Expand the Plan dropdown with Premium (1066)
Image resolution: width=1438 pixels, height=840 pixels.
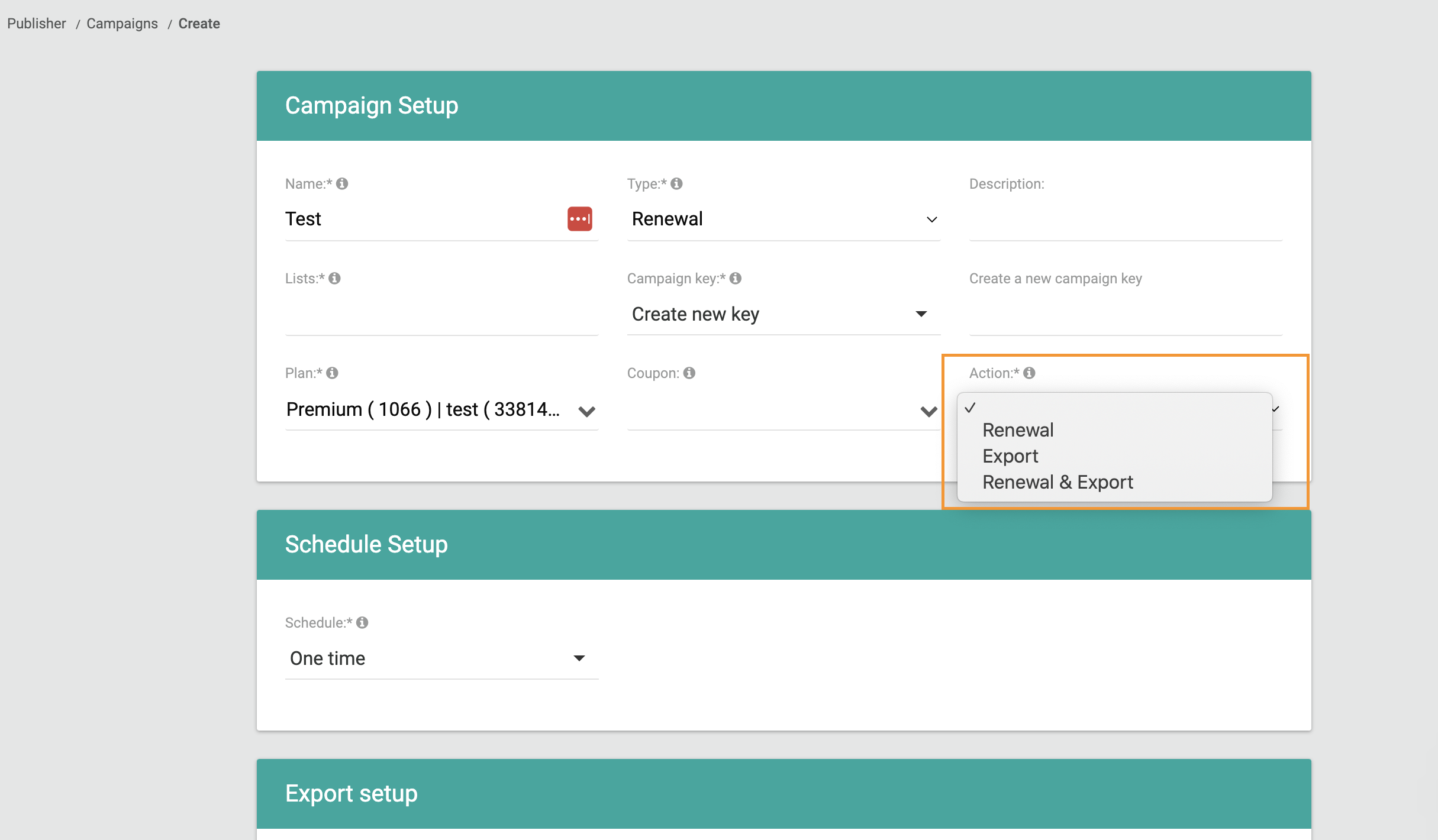point(441,410)
